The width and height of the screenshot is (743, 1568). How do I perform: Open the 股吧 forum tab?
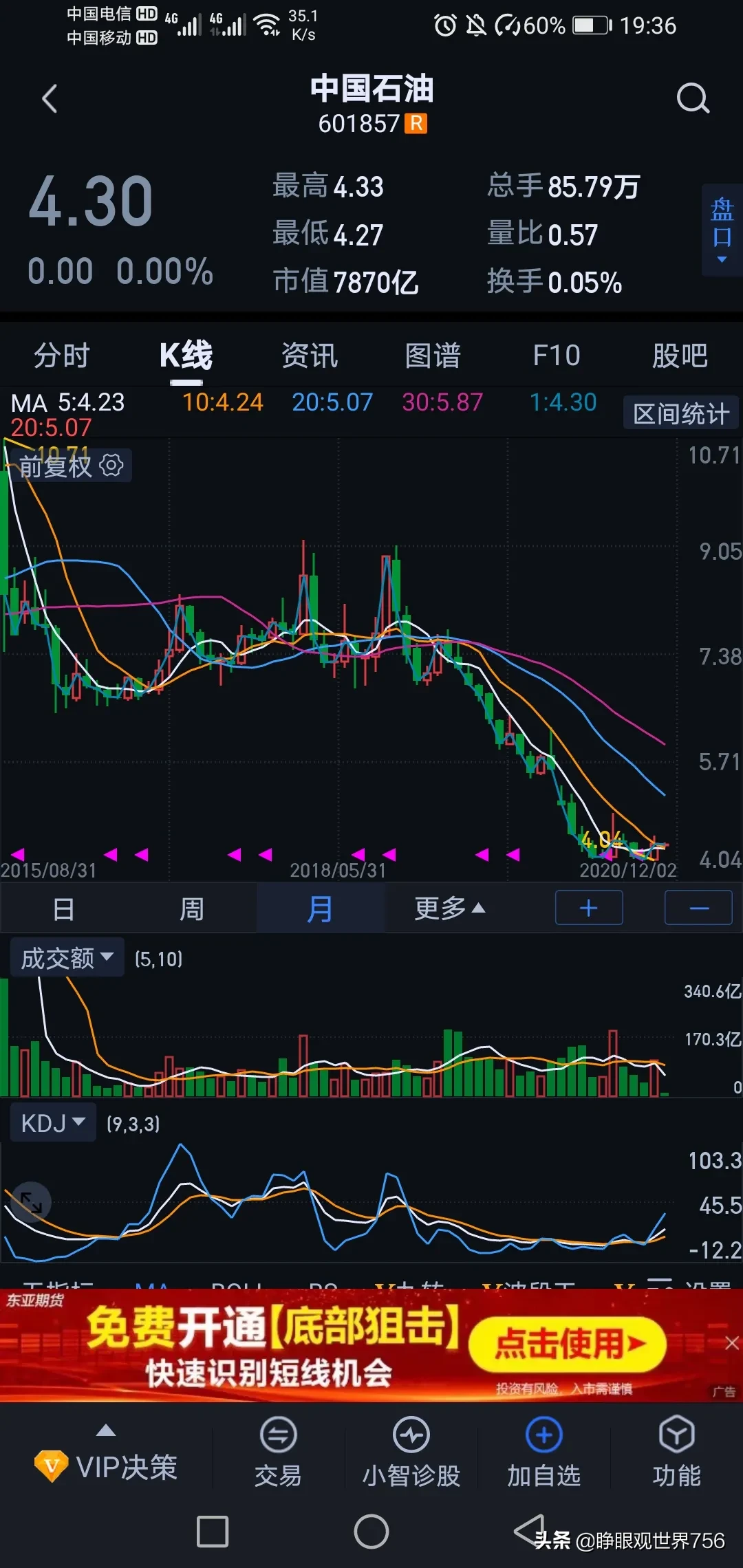click(x=680, y=356)
